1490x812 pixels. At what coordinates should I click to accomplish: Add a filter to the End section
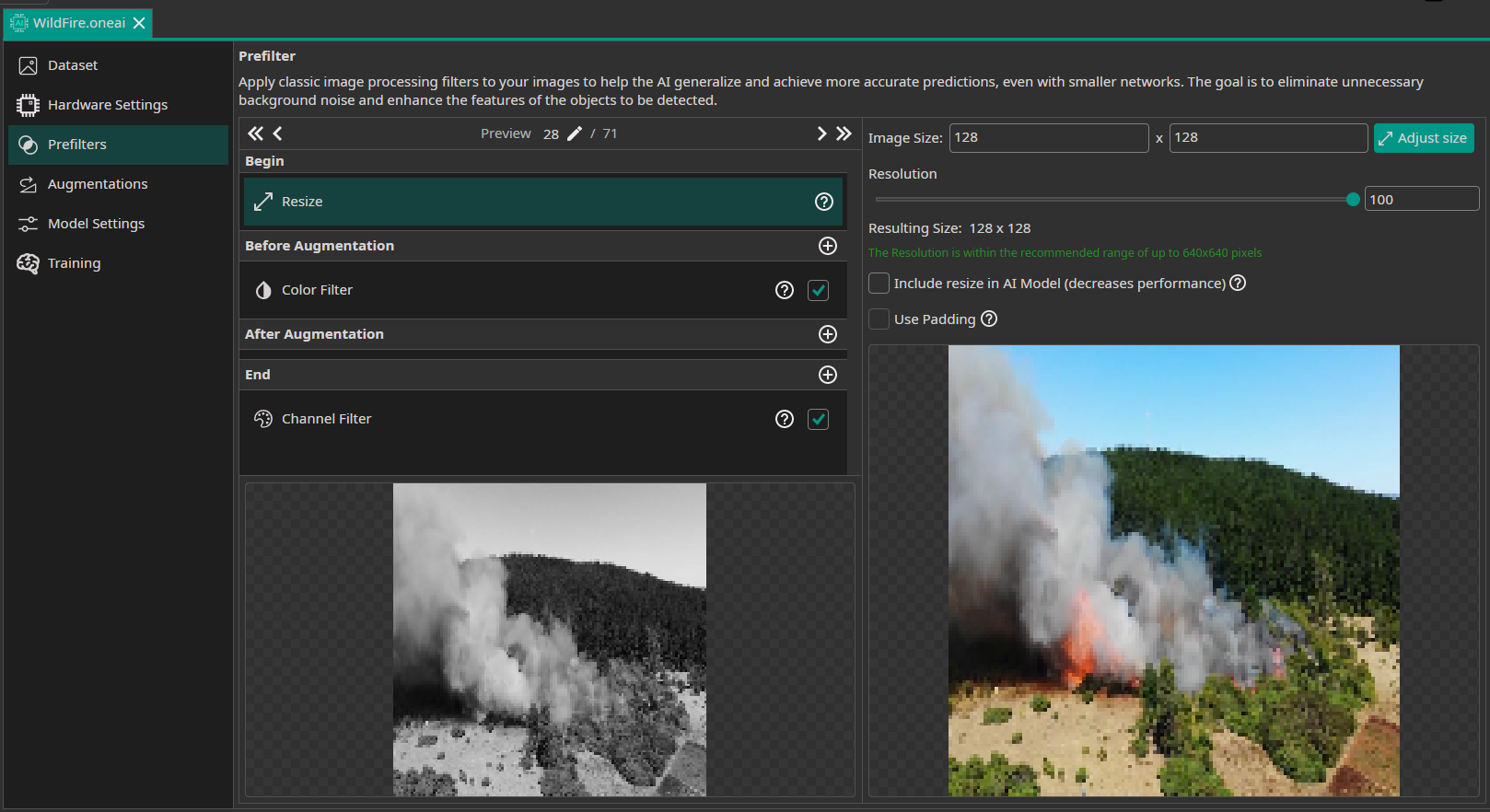point(828,375)
